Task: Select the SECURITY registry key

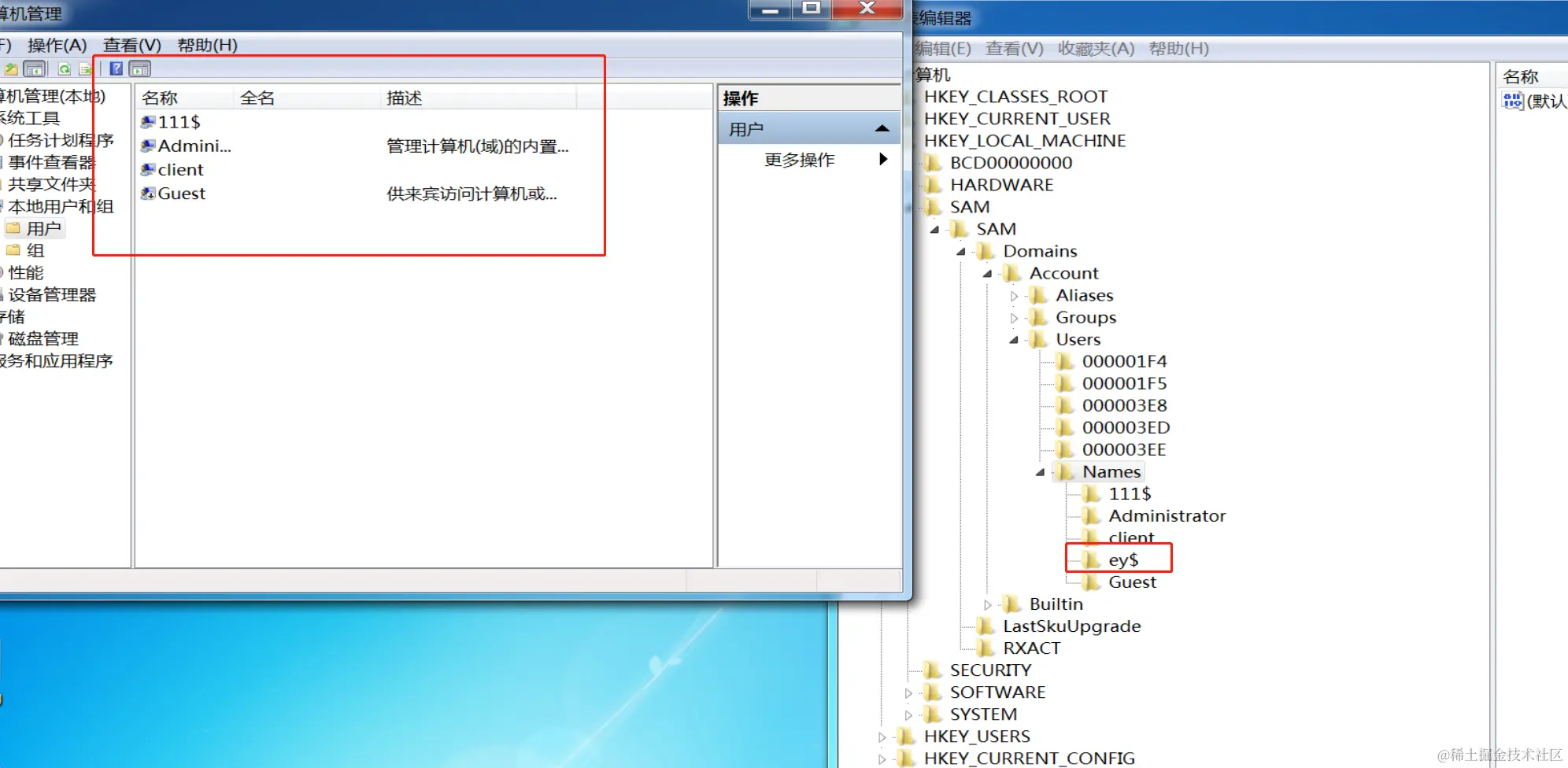Action: (x=990, y=670)
